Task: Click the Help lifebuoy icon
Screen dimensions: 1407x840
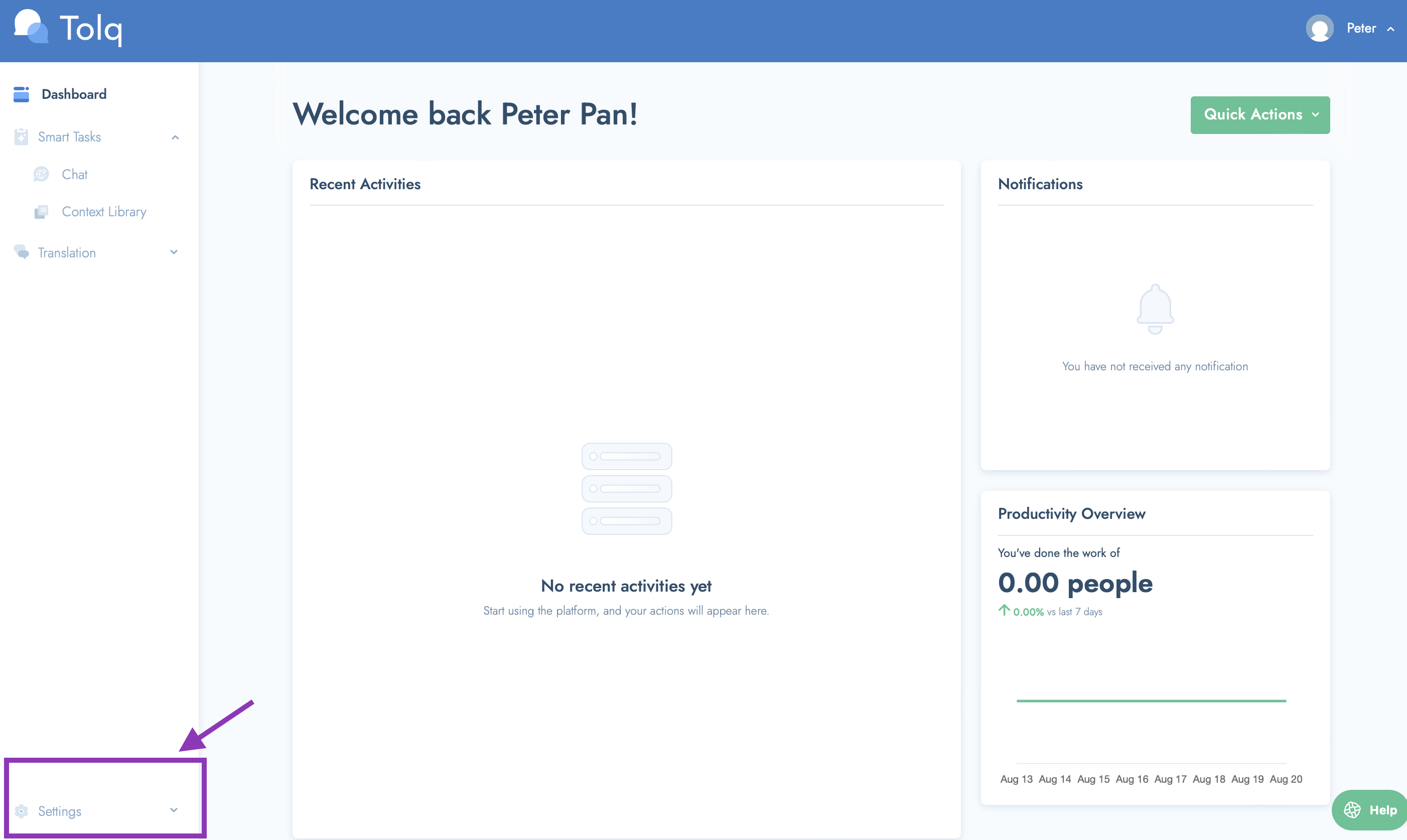Action: coord(1352,810)
